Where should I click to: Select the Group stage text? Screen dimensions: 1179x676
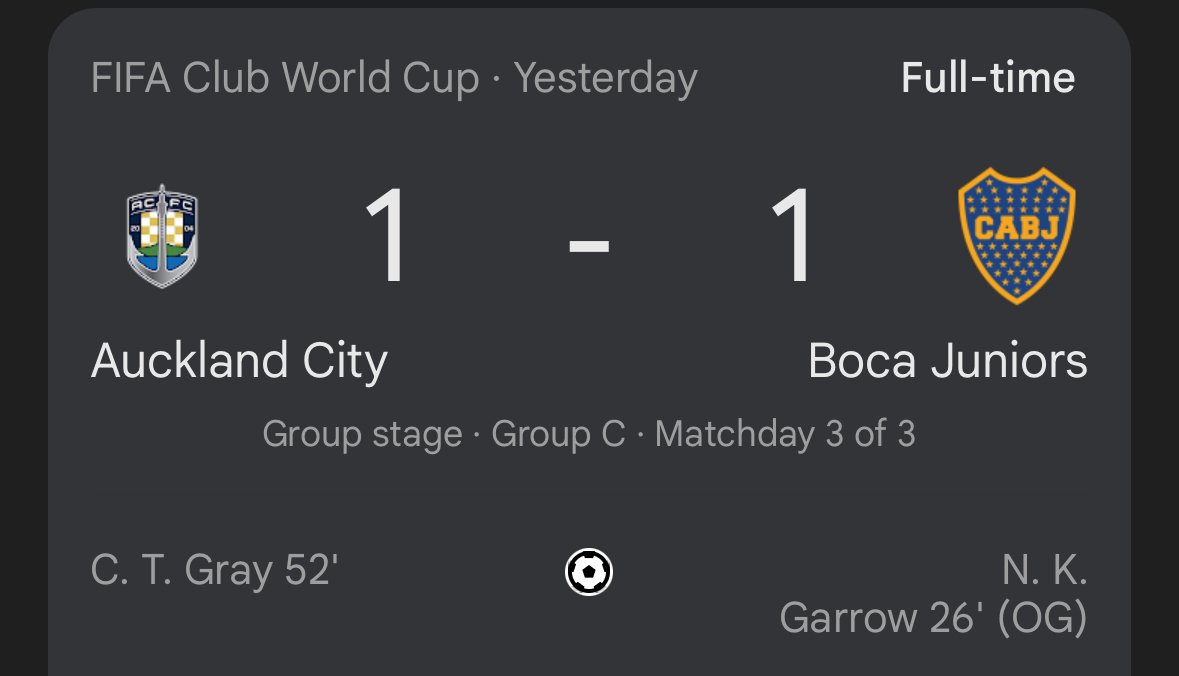362,435
